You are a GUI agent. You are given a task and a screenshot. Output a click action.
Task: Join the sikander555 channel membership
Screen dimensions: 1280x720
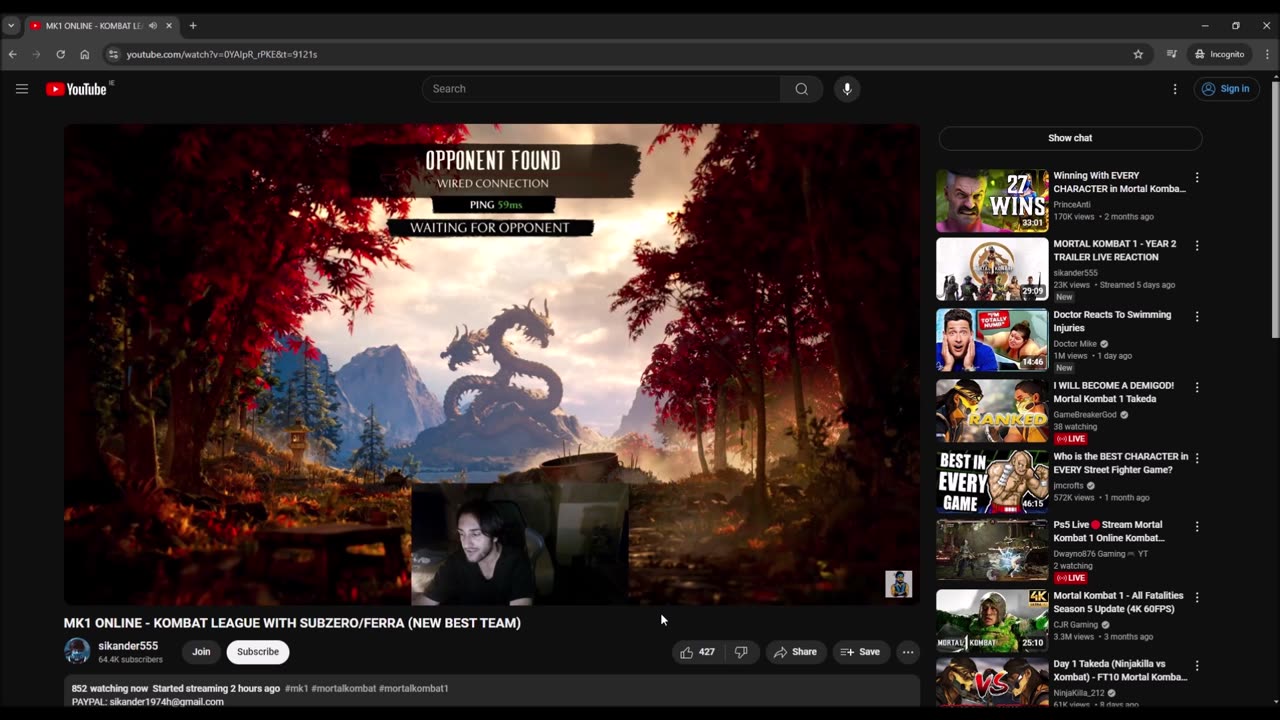click(201, 652)
